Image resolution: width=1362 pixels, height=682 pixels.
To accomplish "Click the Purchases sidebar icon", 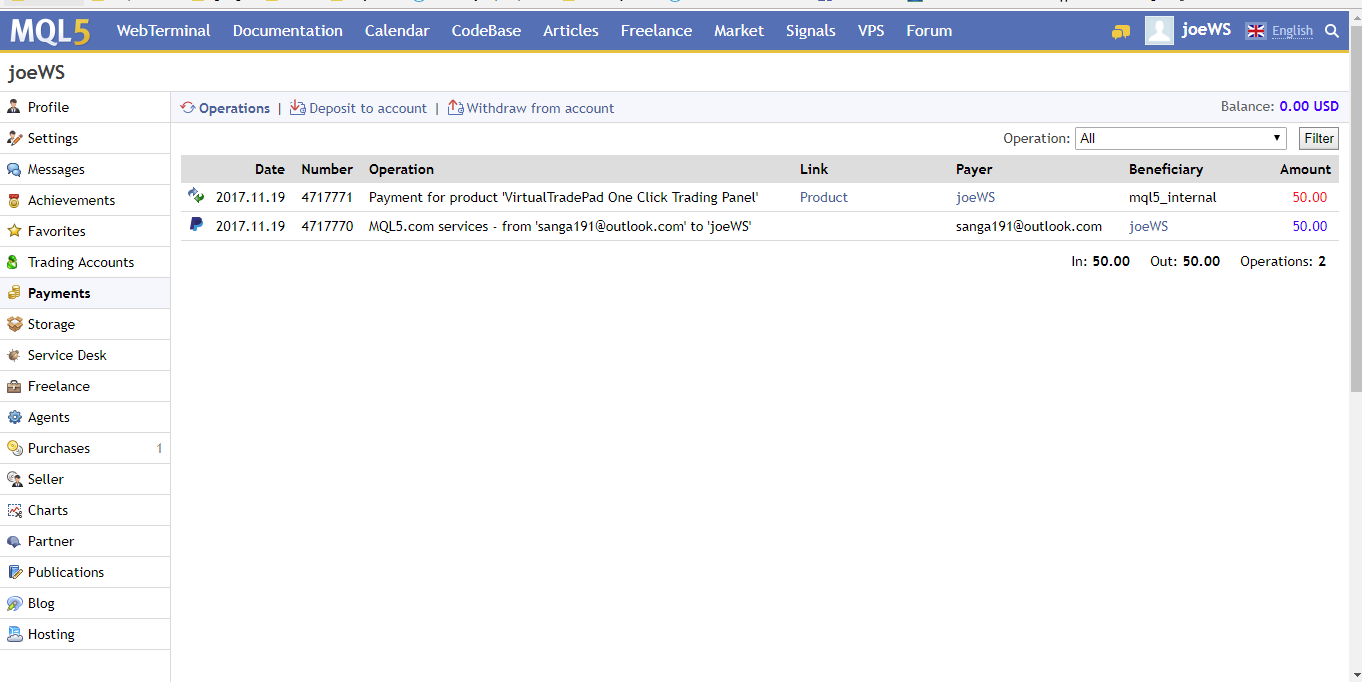I will click(14, 448).
